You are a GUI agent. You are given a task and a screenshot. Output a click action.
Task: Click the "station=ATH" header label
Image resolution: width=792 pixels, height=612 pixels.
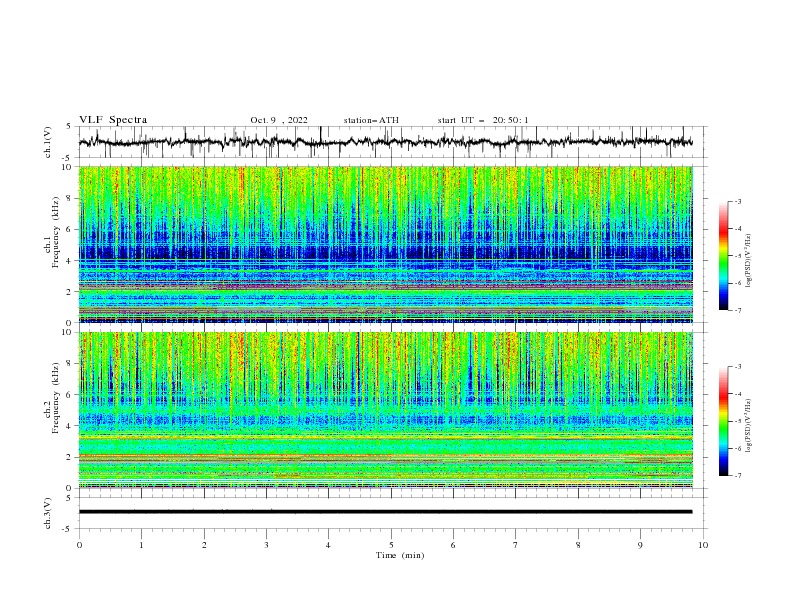pos(371,120)
